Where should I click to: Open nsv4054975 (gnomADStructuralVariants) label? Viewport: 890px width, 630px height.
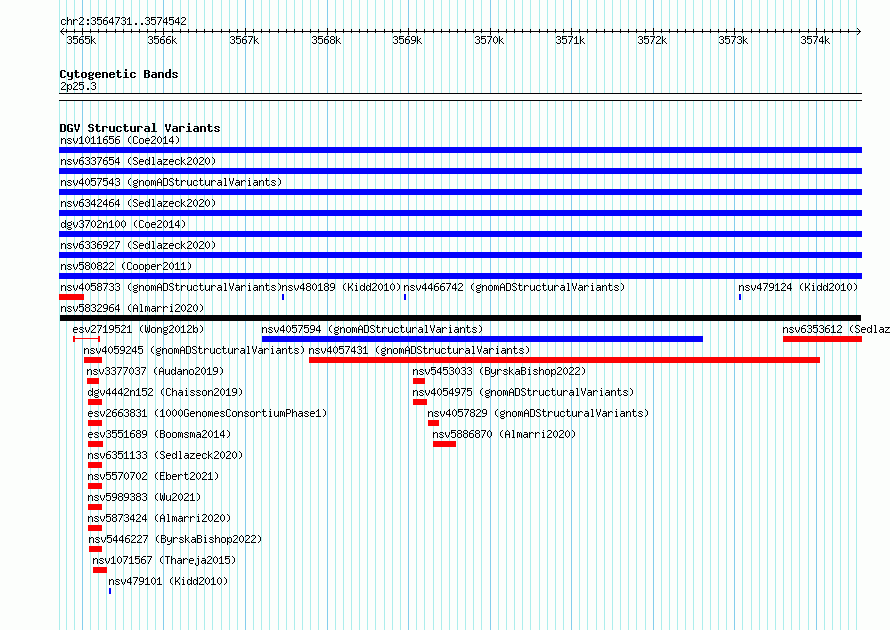click(523, 392)
